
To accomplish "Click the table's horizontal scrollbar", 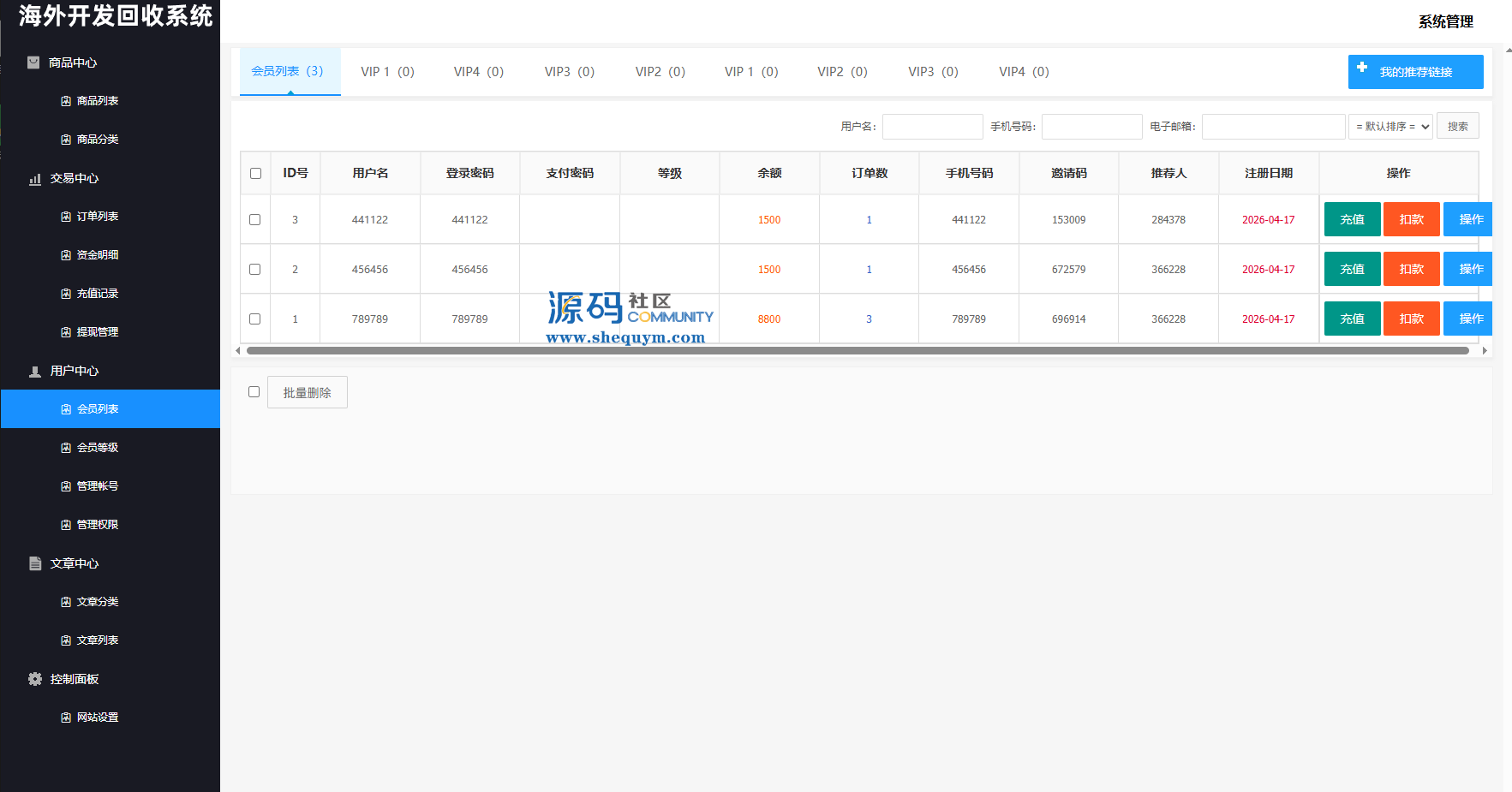I will [x=857, y=350].
